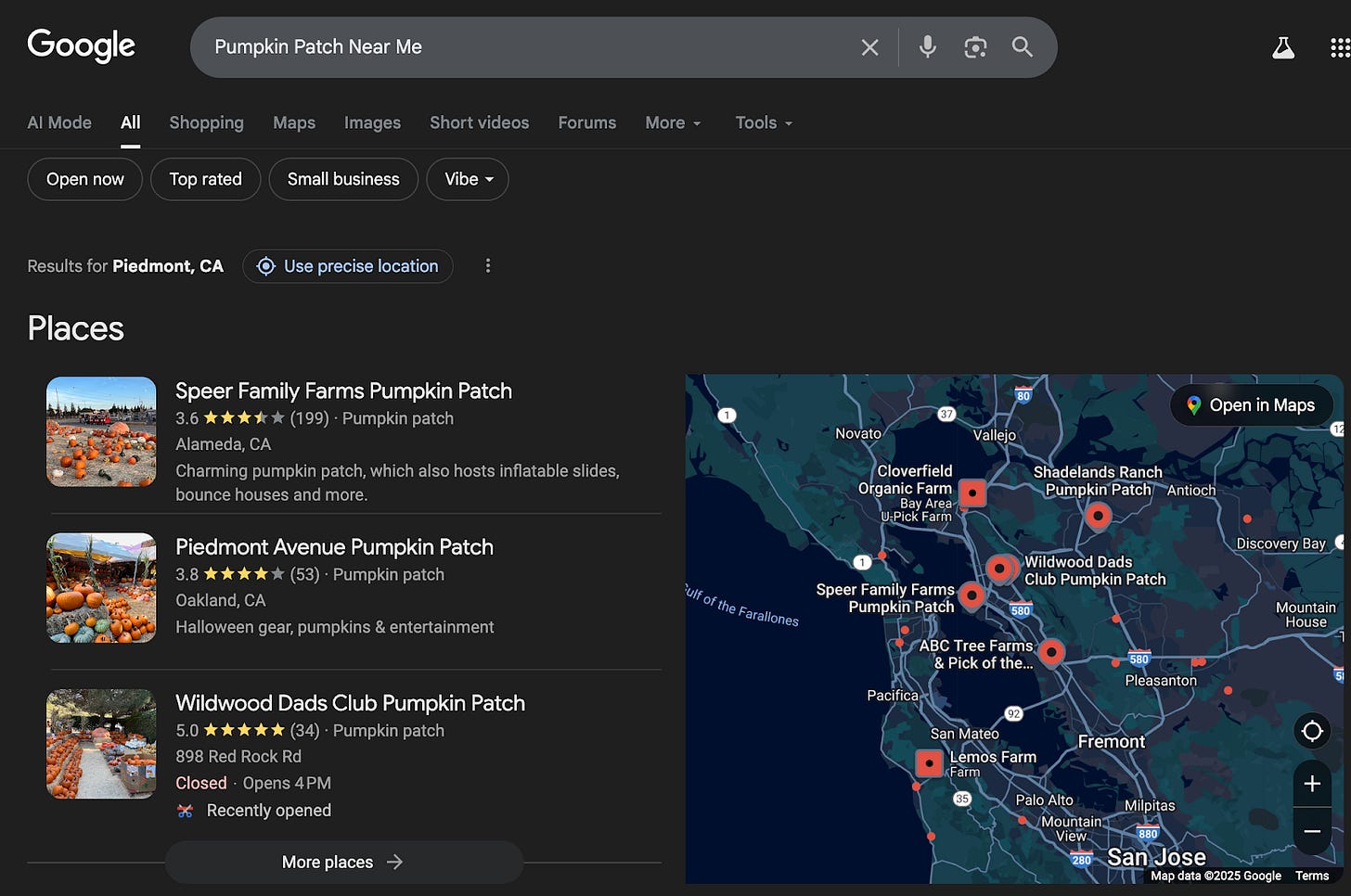Switch to AI Mode tab
Viewport: 1351px width, 896px height.
tap(59, 122)
